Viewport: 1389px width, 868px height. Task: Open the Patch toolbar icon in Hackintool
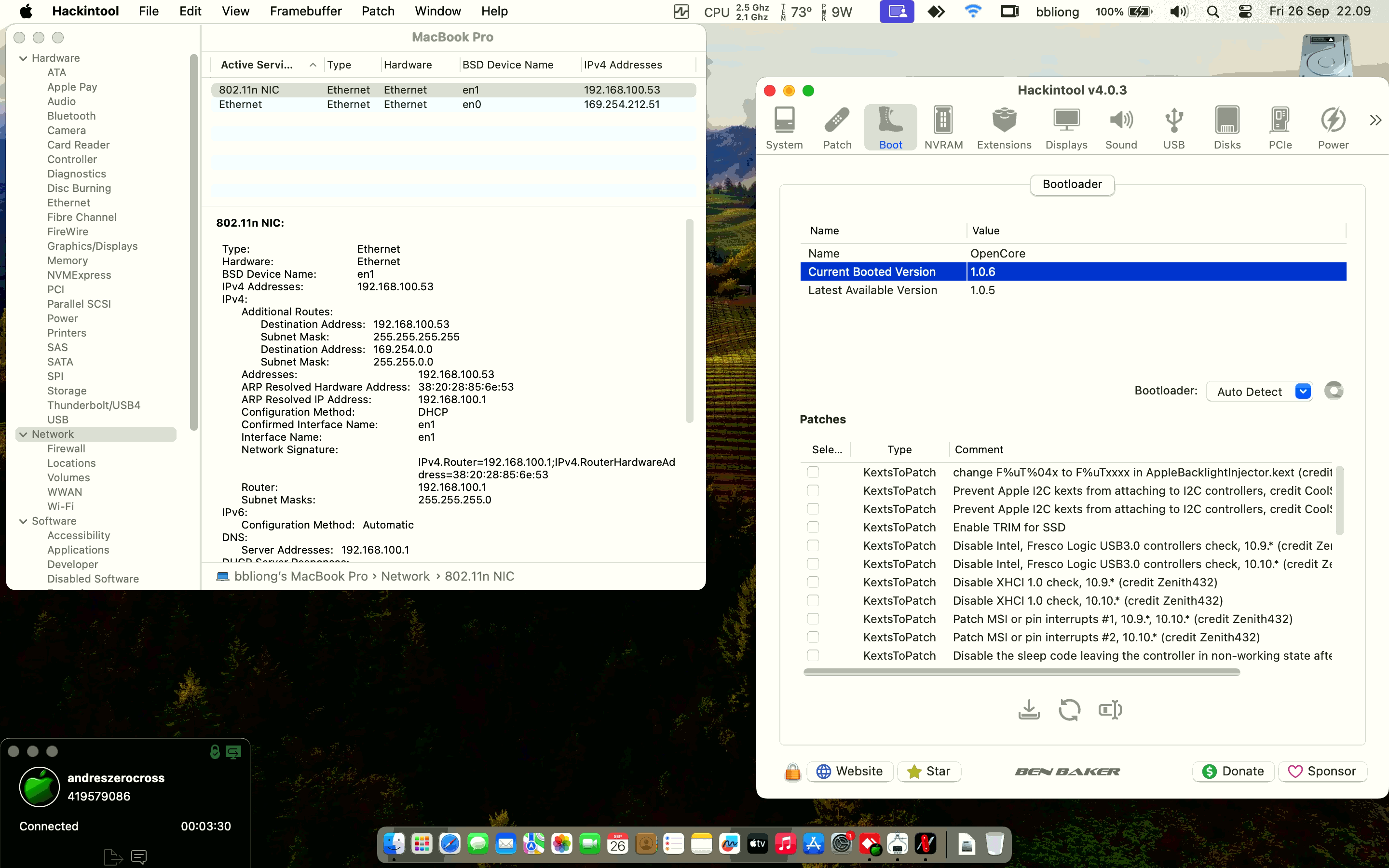point(837,128)
